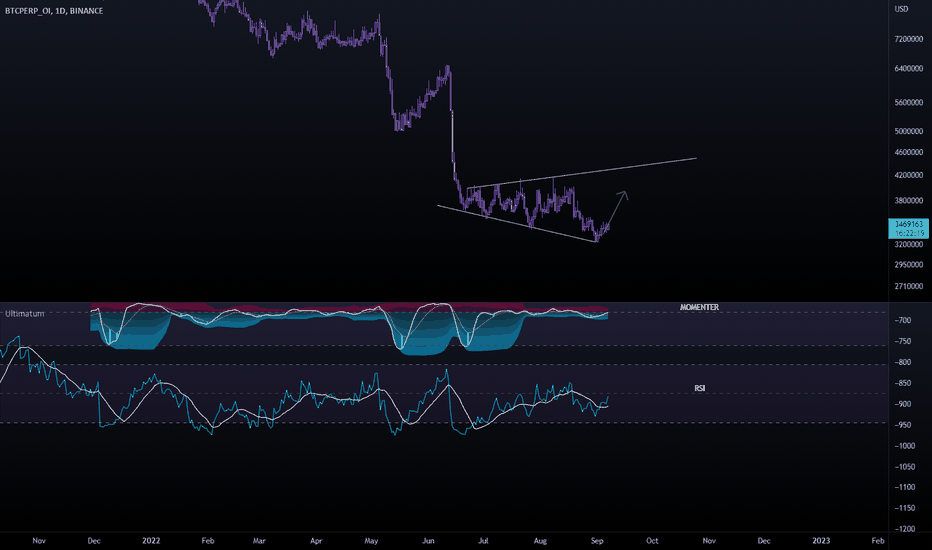Select the upper rising trendline drawing
This screenshot has height=550, width=932.
pos(581,173)
